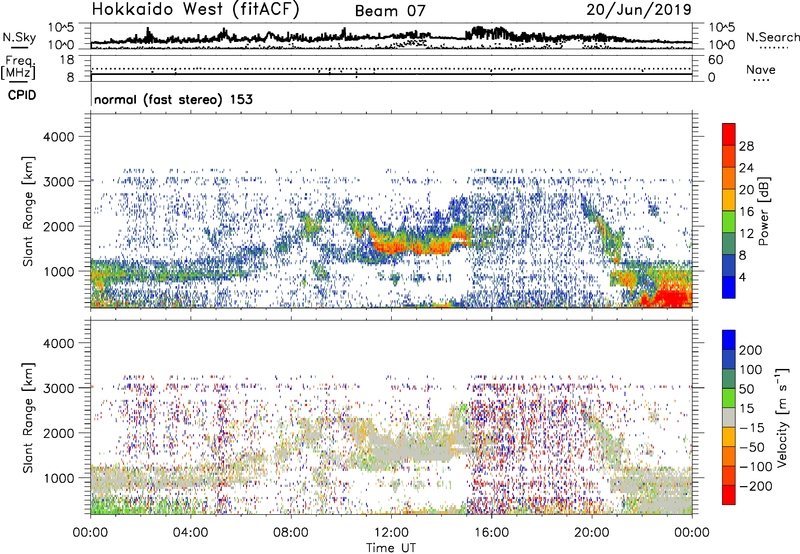Click 'Slant Range [km]' label of power panel
Image resolution: width=800 pixels, height=554 pixels.
click(x=28, y=211)
